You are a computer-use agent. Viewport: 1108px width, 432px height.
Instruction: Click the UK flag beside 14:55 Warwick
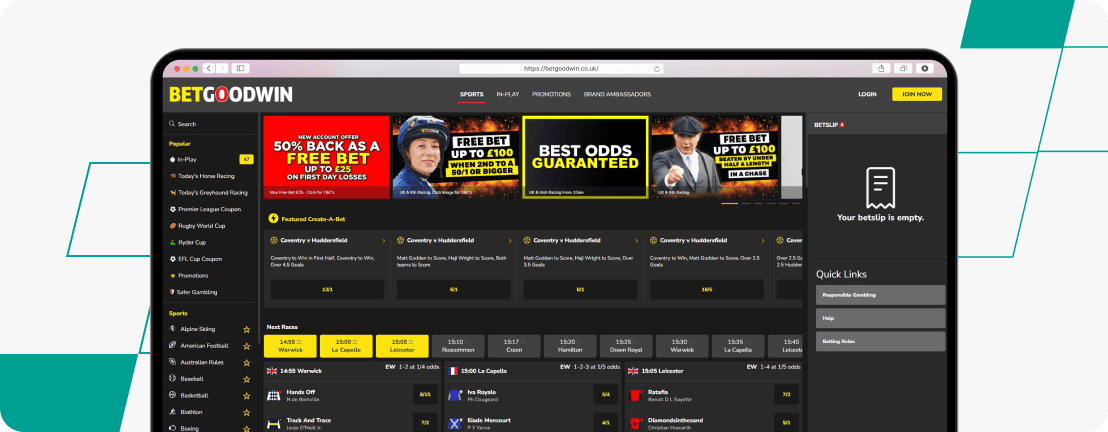(x=272, y=370)
